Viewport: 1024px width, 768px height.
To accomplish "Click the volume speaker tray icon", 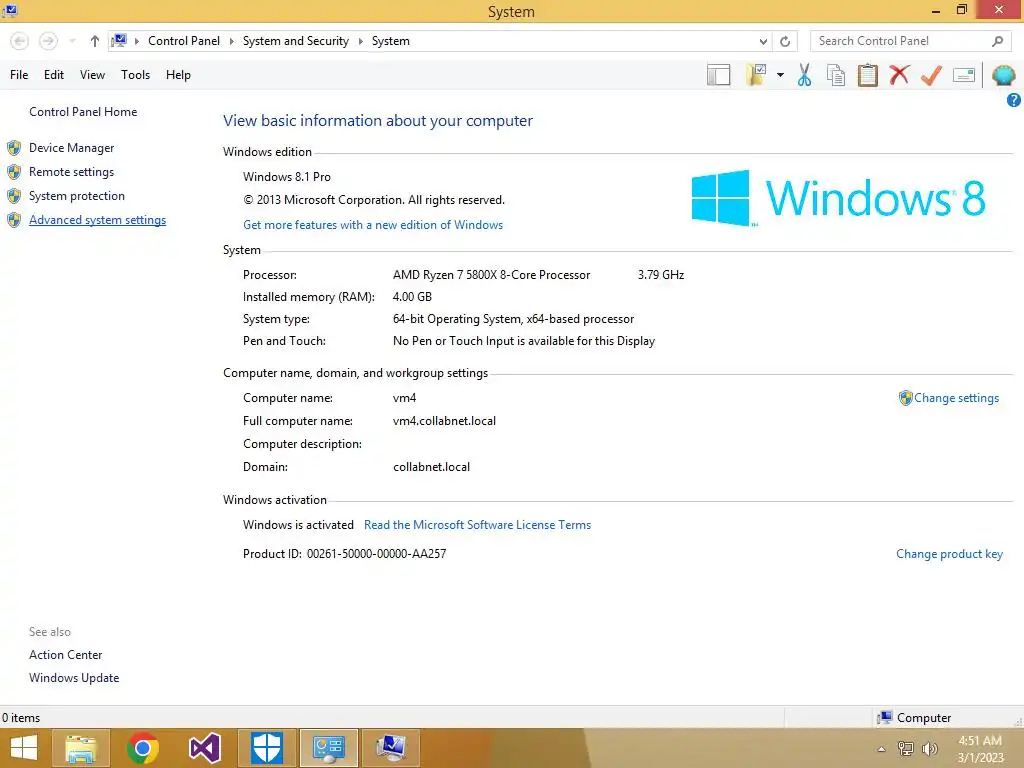I will (929, 749).
